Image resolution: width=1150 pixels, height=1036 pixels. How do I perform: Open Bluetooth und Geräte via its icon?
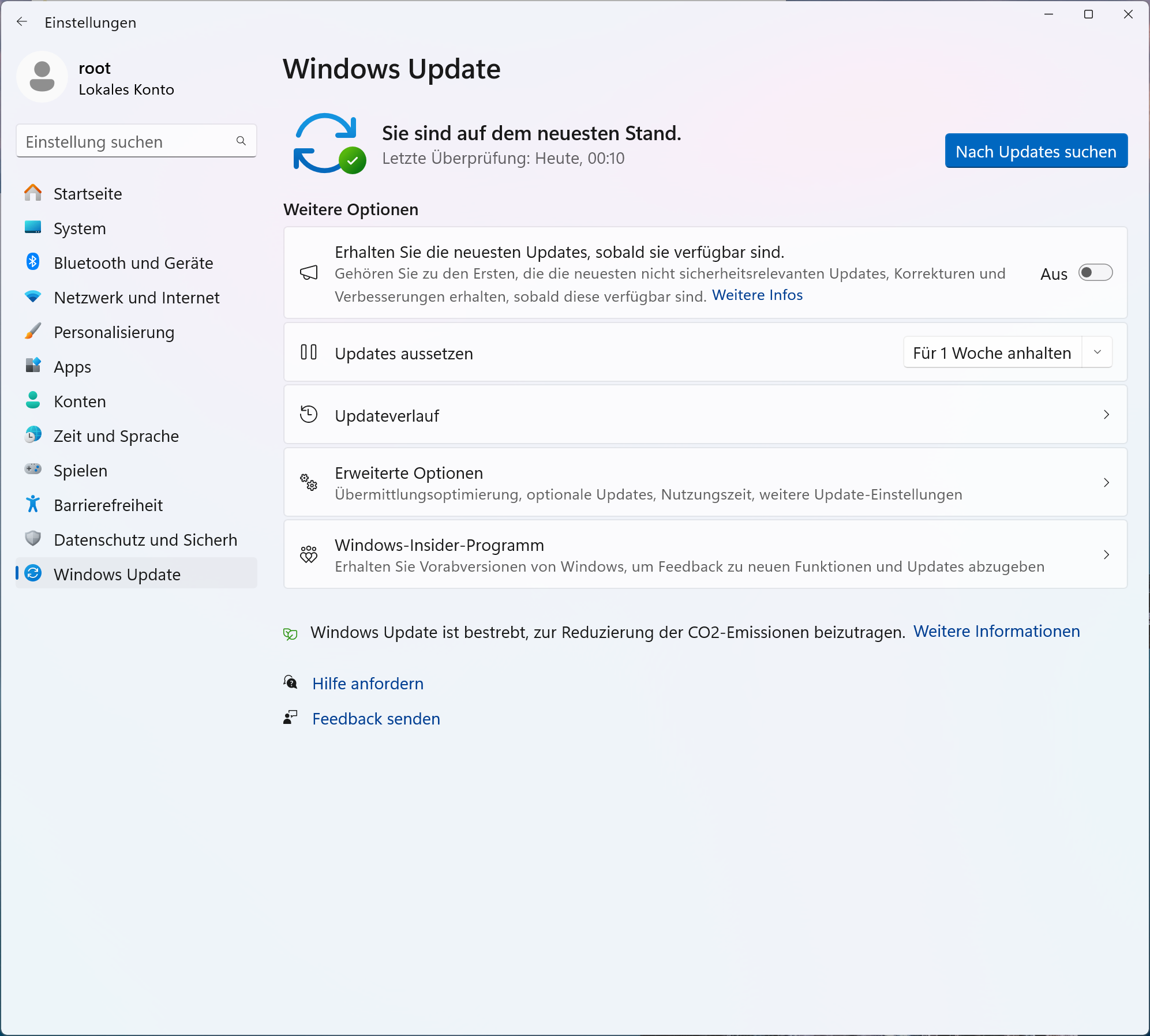[x=33, y=262]
